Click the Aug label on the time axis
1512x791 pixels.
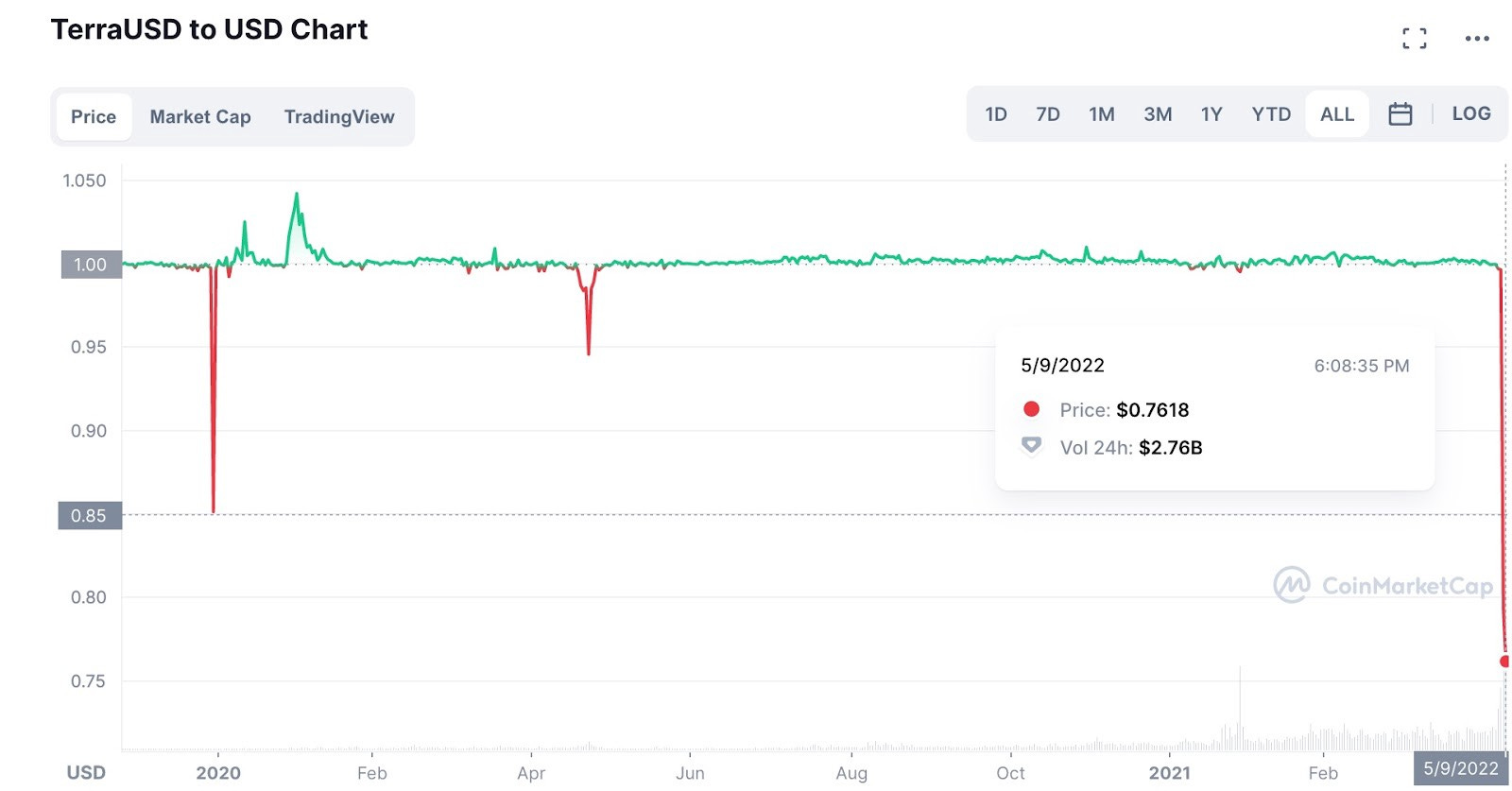pos(851,773)
